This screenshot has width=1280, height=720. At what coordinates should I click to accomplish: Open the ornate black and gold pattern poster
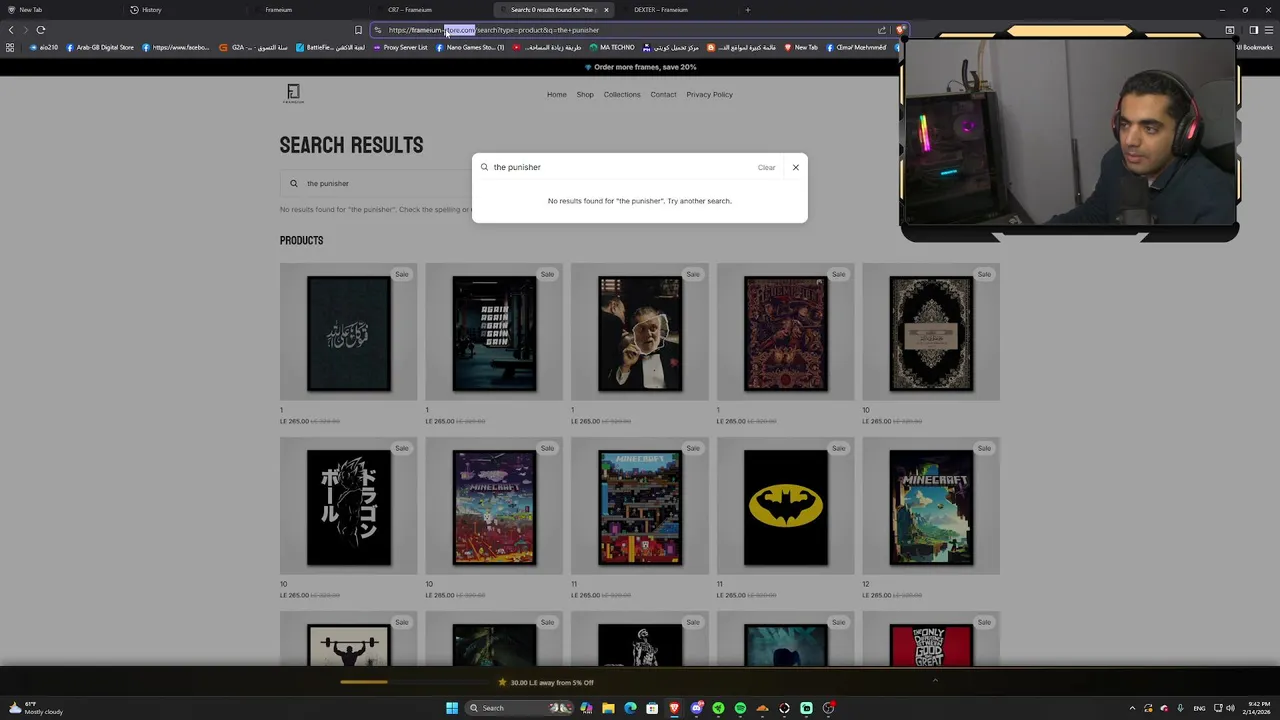[931, 333]
